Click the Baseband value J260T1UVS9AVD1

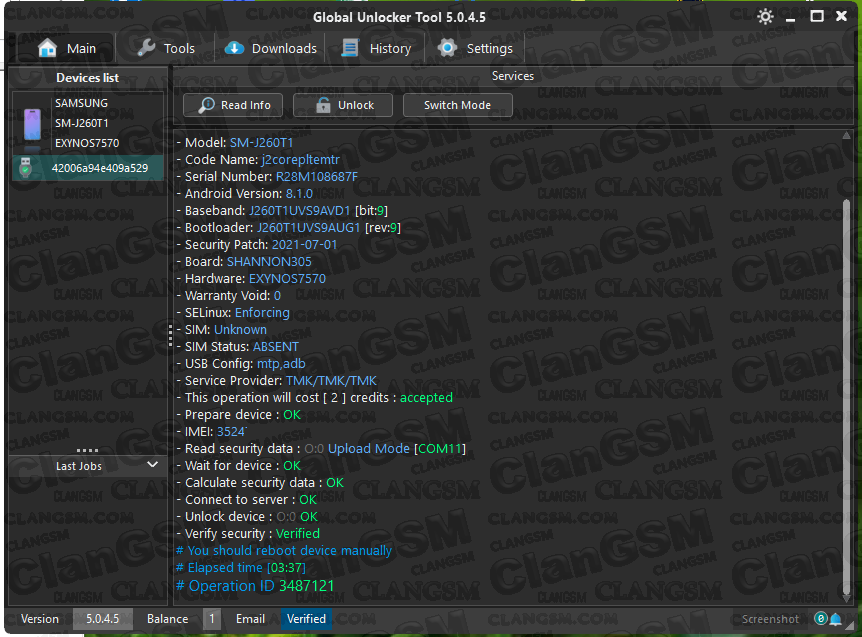click(300, 211)
